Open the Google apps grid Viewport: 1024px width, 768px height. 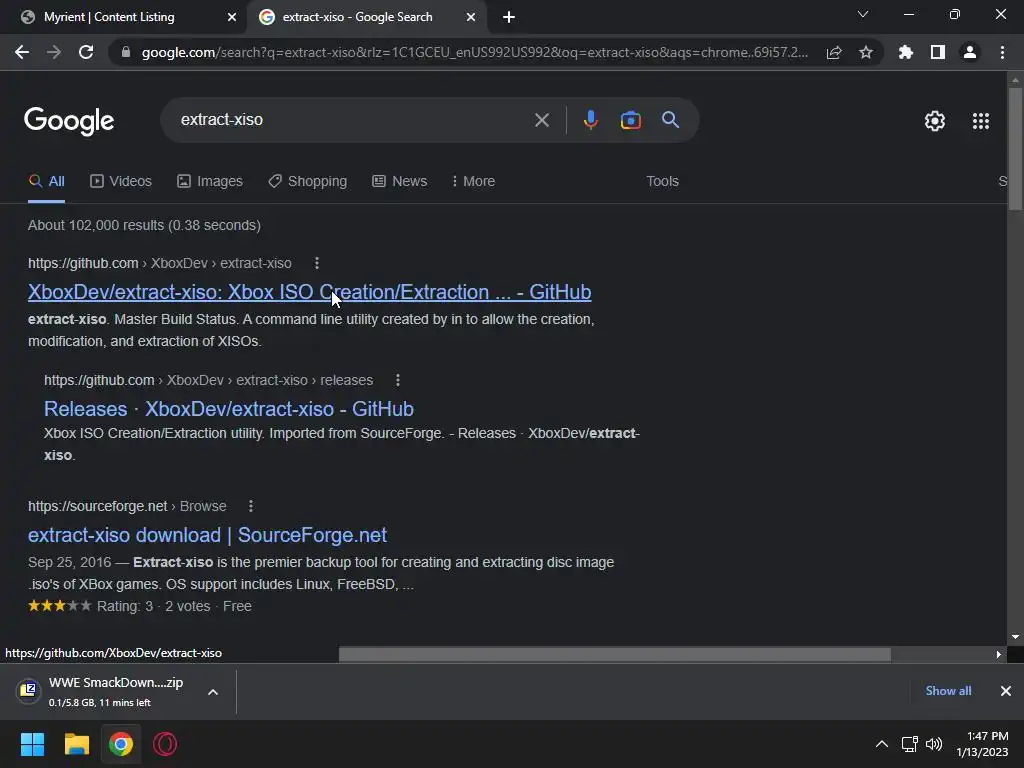coord(981,121)
